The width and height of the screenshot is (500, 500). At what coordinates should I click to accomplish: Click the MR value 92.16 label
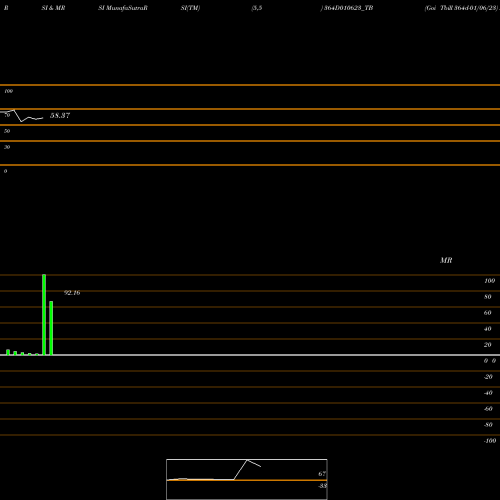click(x=72, y=293)
